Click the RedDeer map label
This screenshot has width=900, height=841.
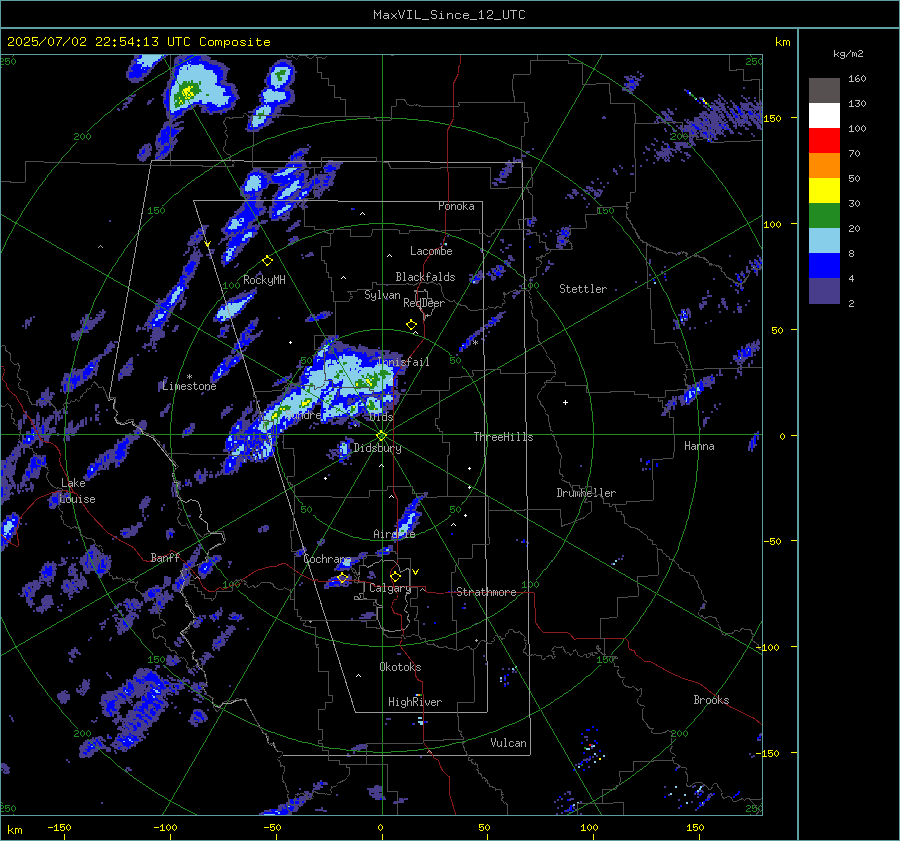pos(424,303)
